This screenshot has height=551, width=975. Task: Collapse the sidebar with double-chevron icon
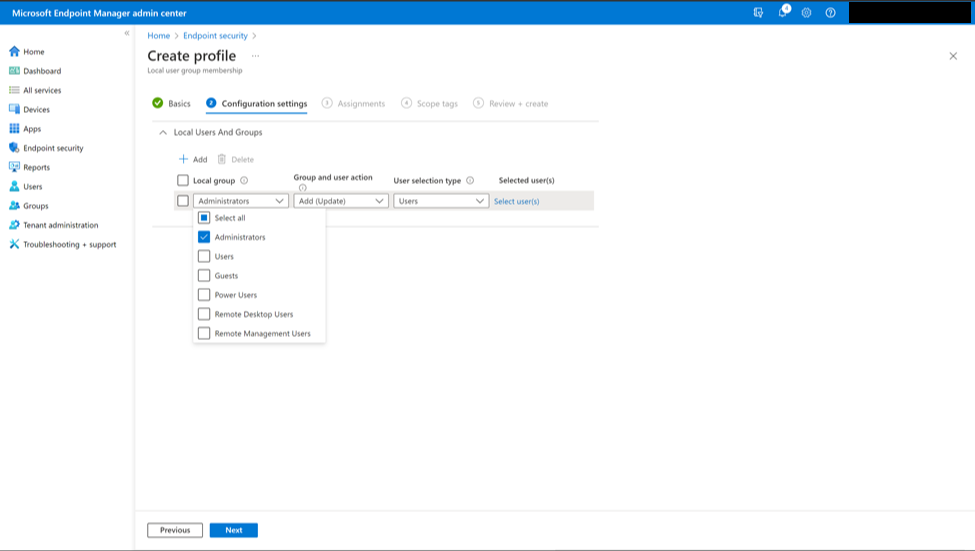pos(127,33)
